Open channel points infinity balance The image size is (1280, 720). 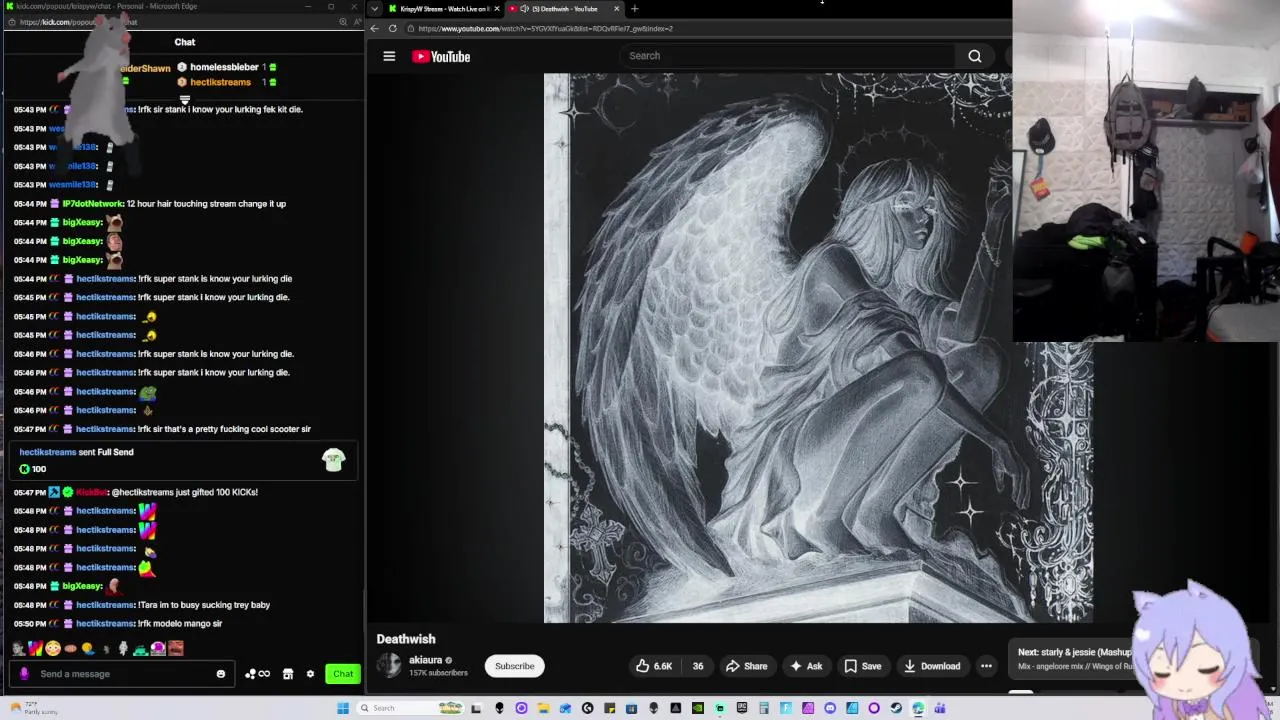257,674
